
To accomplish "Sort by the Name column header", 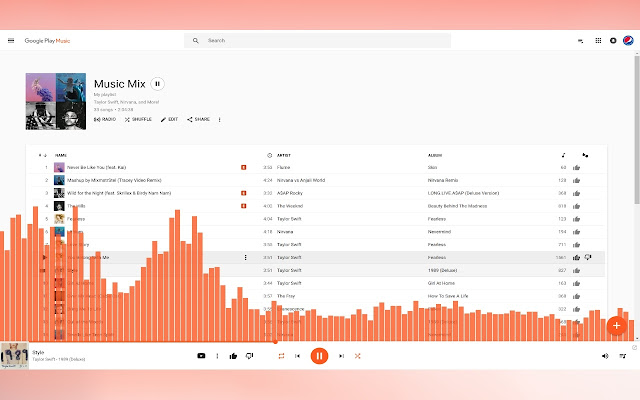I will click(61, 156).
